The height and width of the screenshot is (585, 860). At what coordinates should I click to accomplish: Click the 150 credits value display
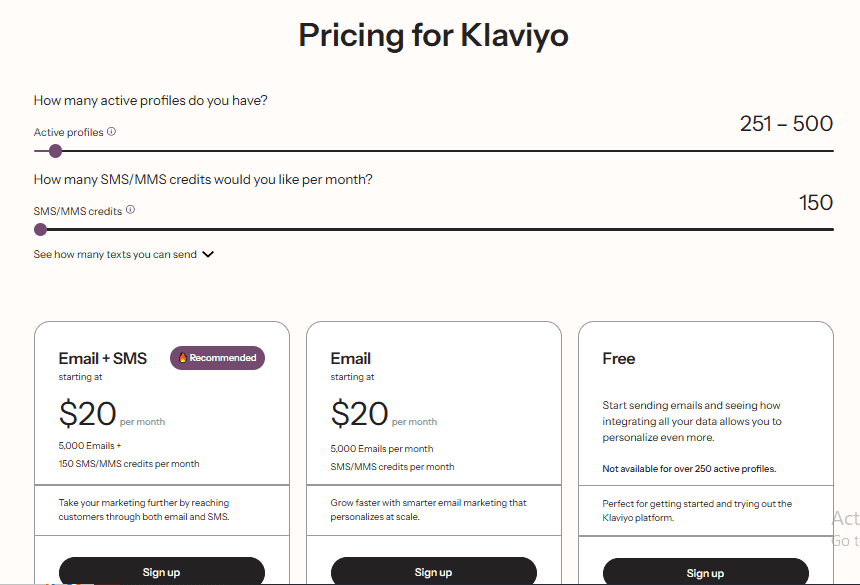pyautogui.click(x=816, y=203)
